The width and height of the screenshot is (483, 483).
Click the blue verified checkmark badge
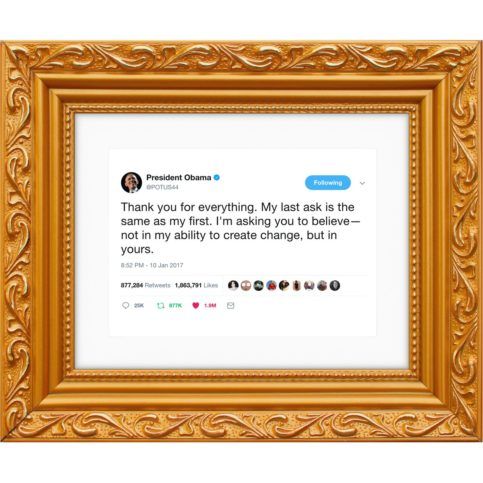(217, 177)
